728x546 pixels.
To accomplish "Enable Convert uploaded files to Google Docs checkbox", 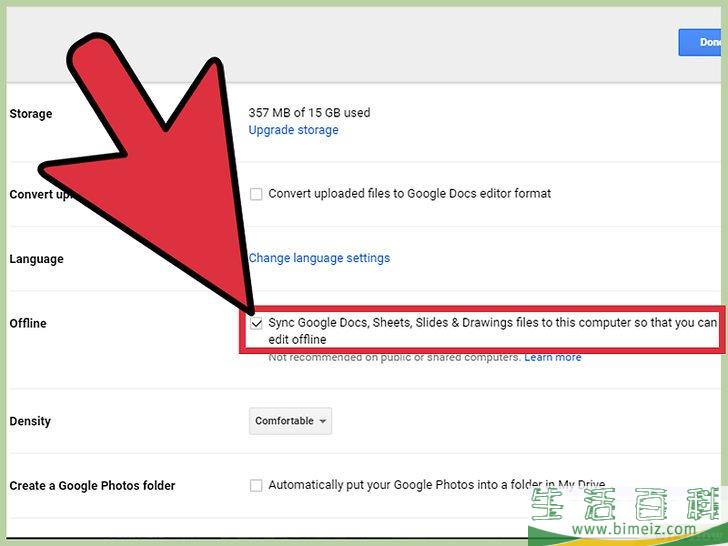I will click(256, 194).
